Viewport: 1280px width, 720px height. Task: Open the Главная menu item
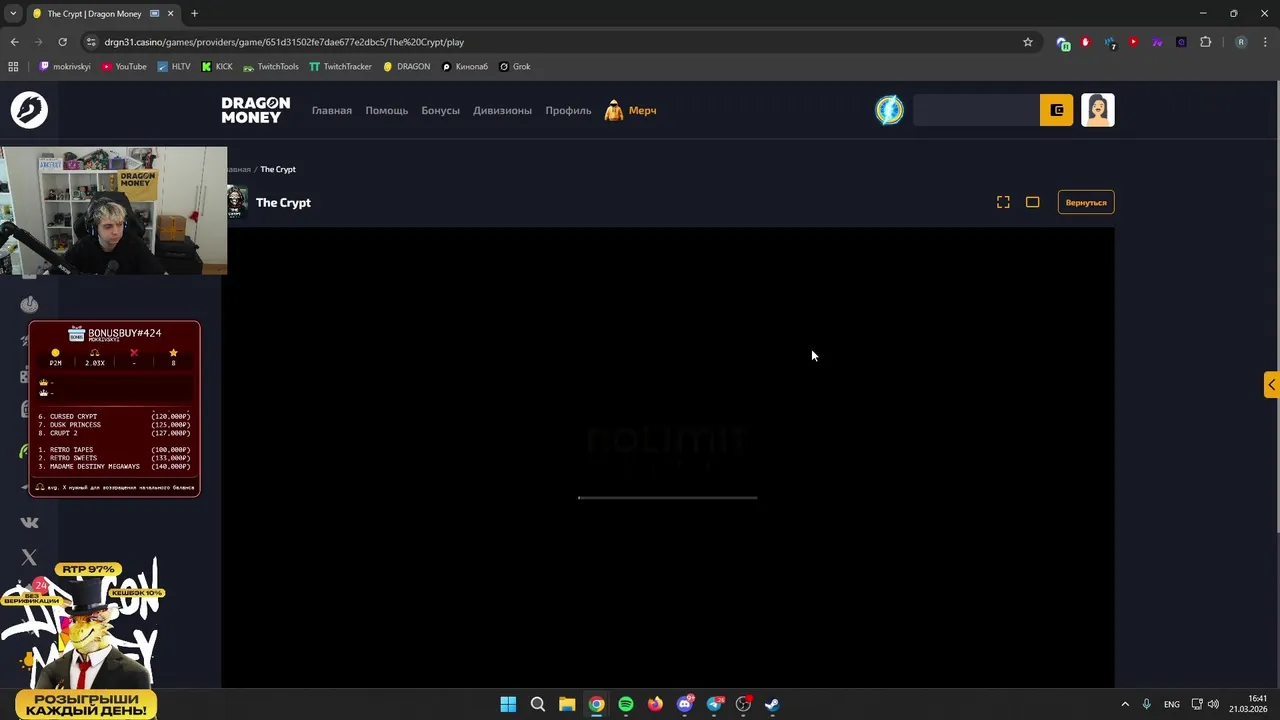(x=332, y=110)
